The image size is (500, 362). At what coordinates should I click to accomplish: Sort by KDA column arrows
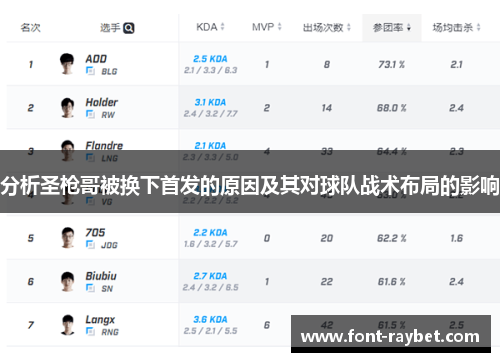(222, 27)
